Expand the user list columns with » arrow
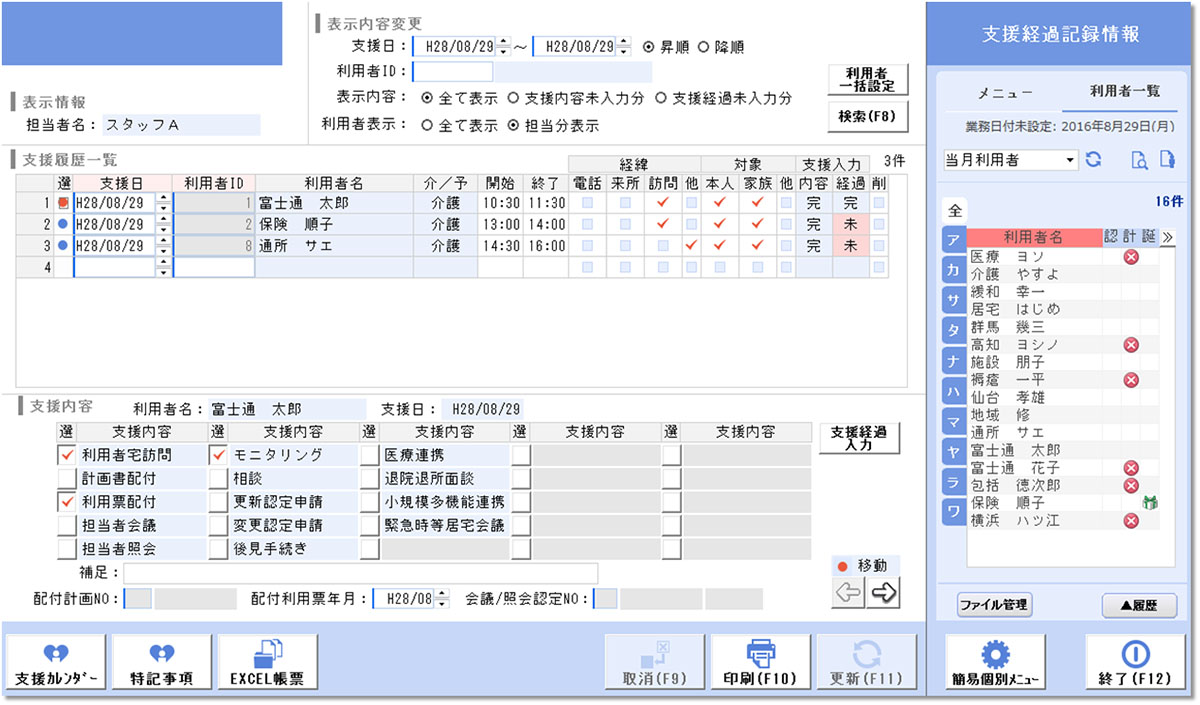Screen dimensions: 1200x705 [1167, 237]
